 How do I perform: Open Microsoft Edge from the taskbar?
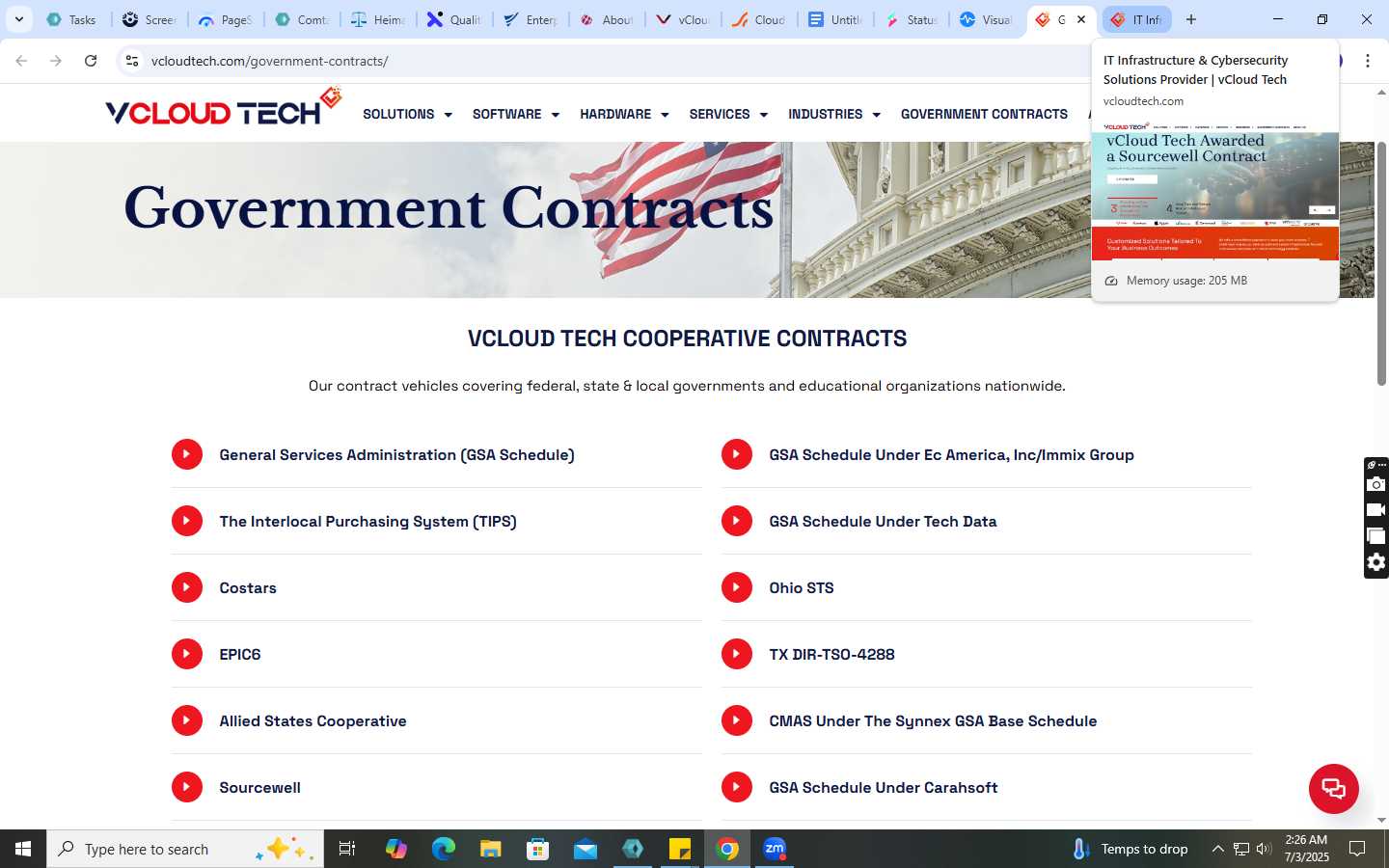click(444, 849)
